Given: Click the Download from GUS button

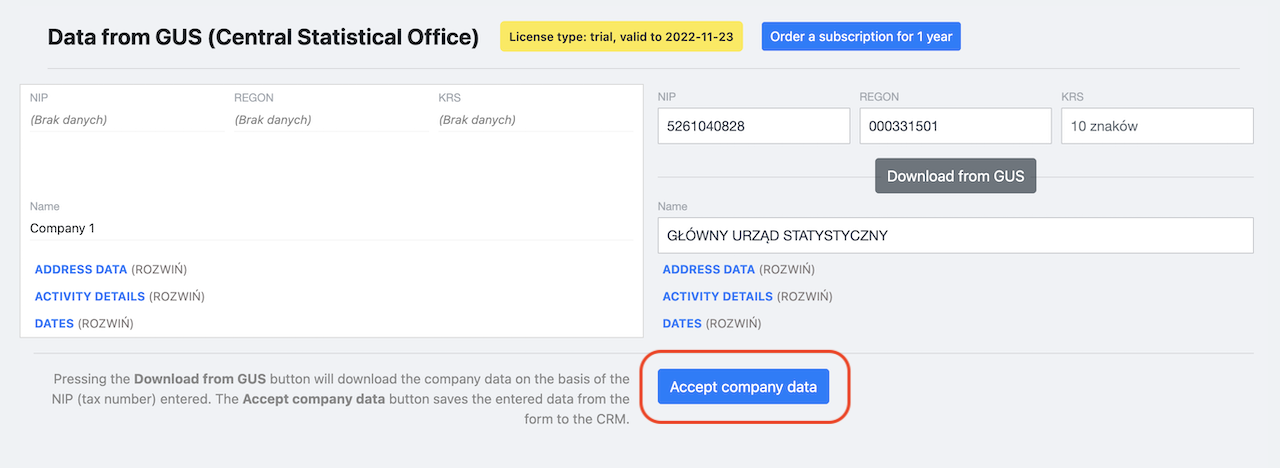Looking at the screenshot, I should pyautogui.click(x=955, y=176).
